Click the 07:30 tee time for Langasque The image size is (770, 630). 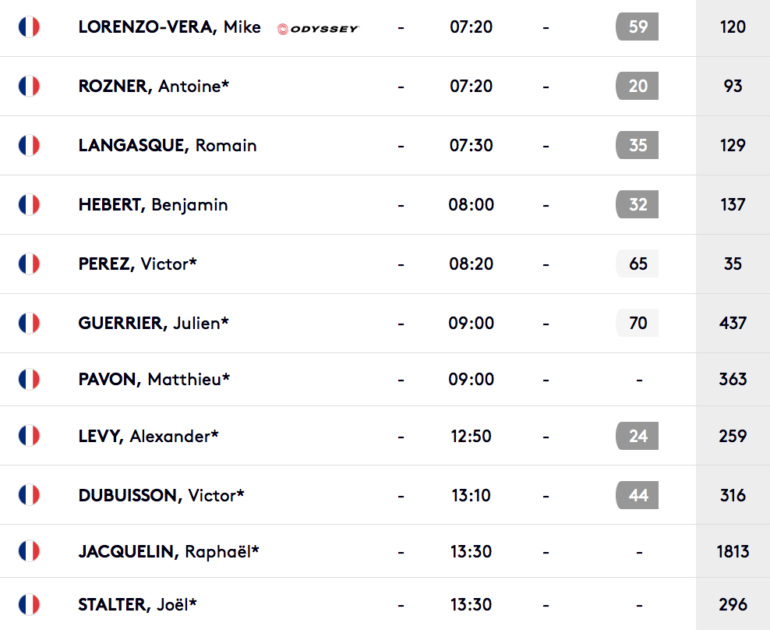[x=471, y=145]
